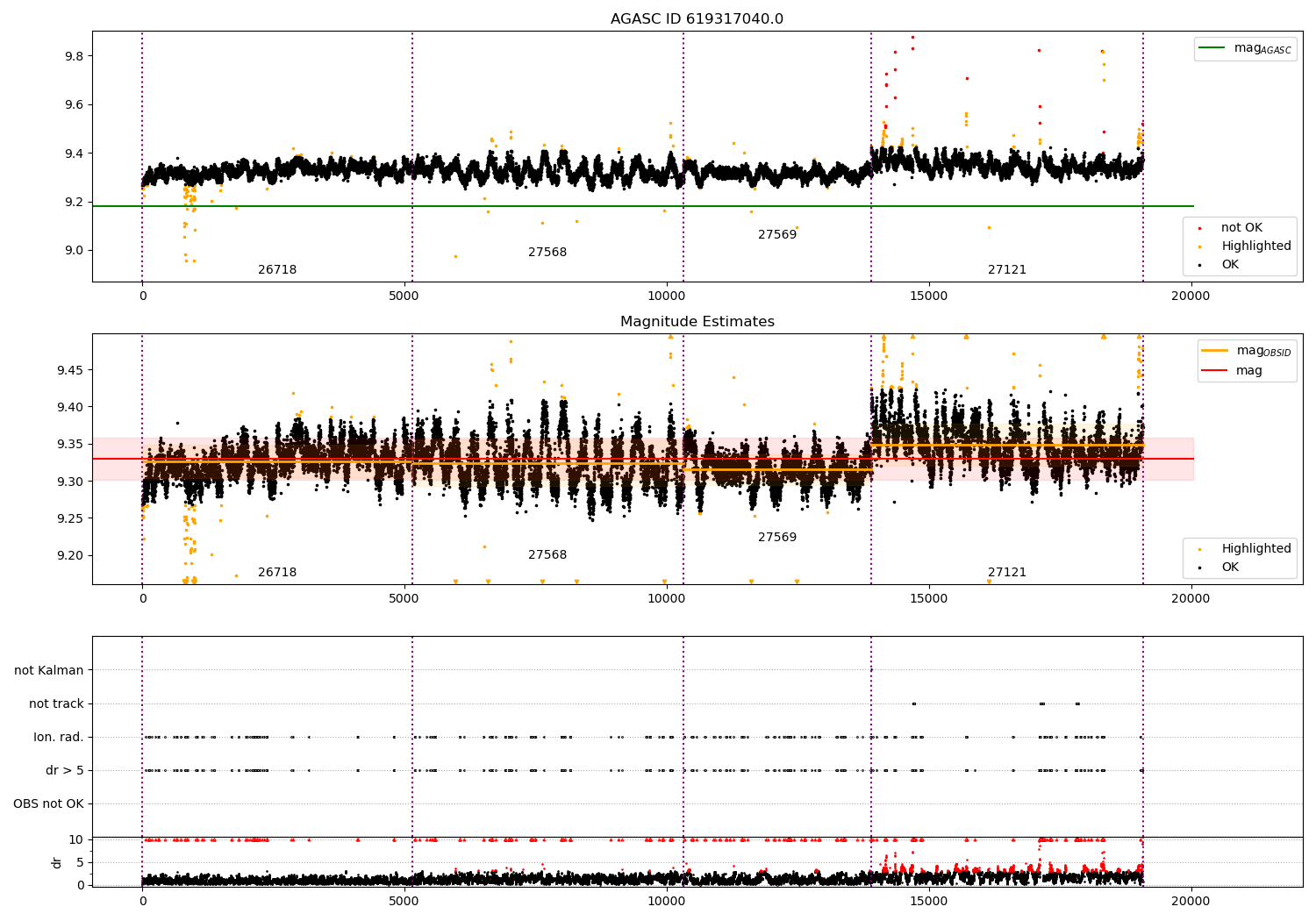Click the '10000' x-axis tick under the bottom plot
The height and width of the screenshot is (921, 1316).
[666, 902]
